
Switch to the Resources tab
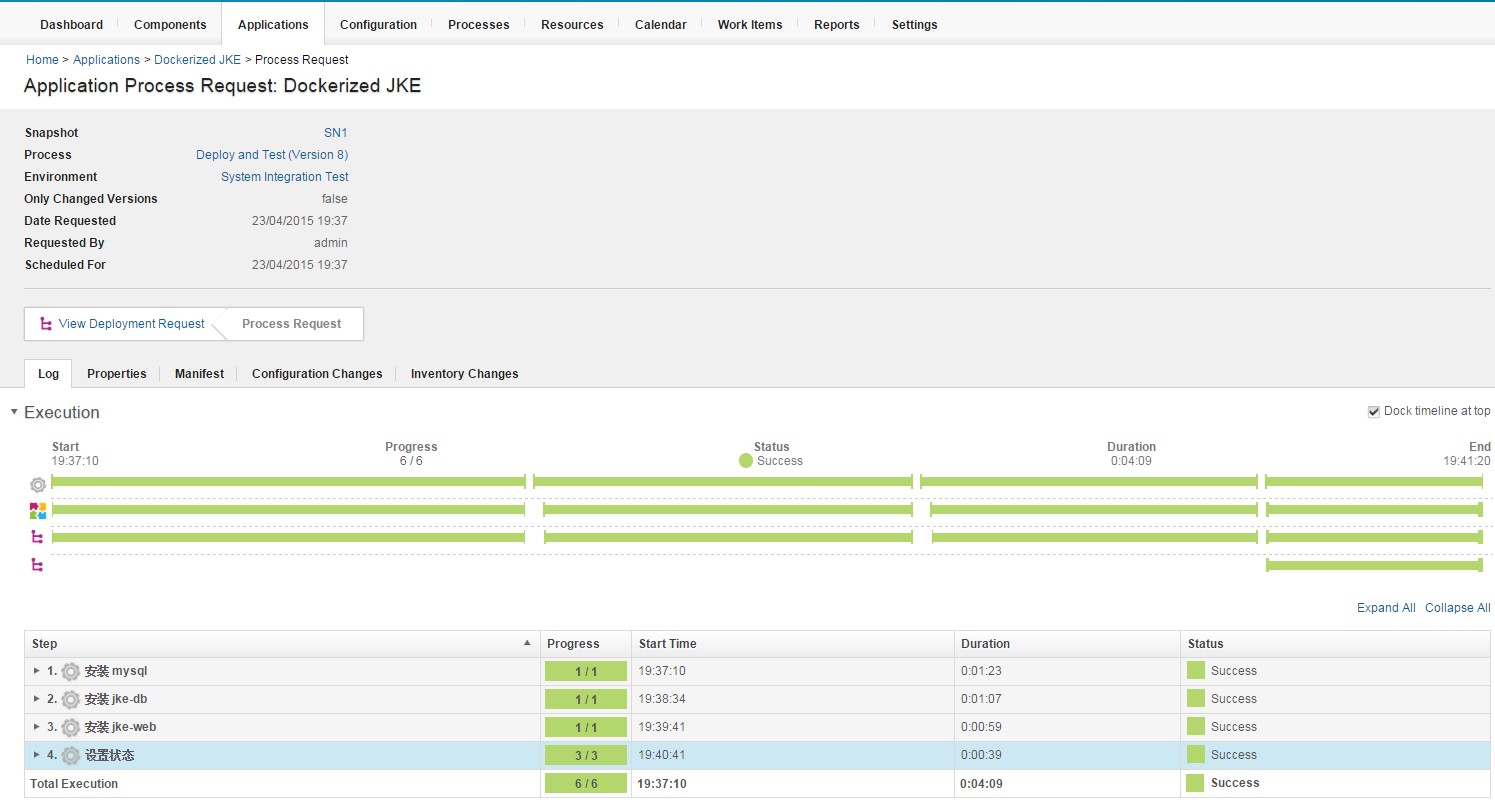572,24
